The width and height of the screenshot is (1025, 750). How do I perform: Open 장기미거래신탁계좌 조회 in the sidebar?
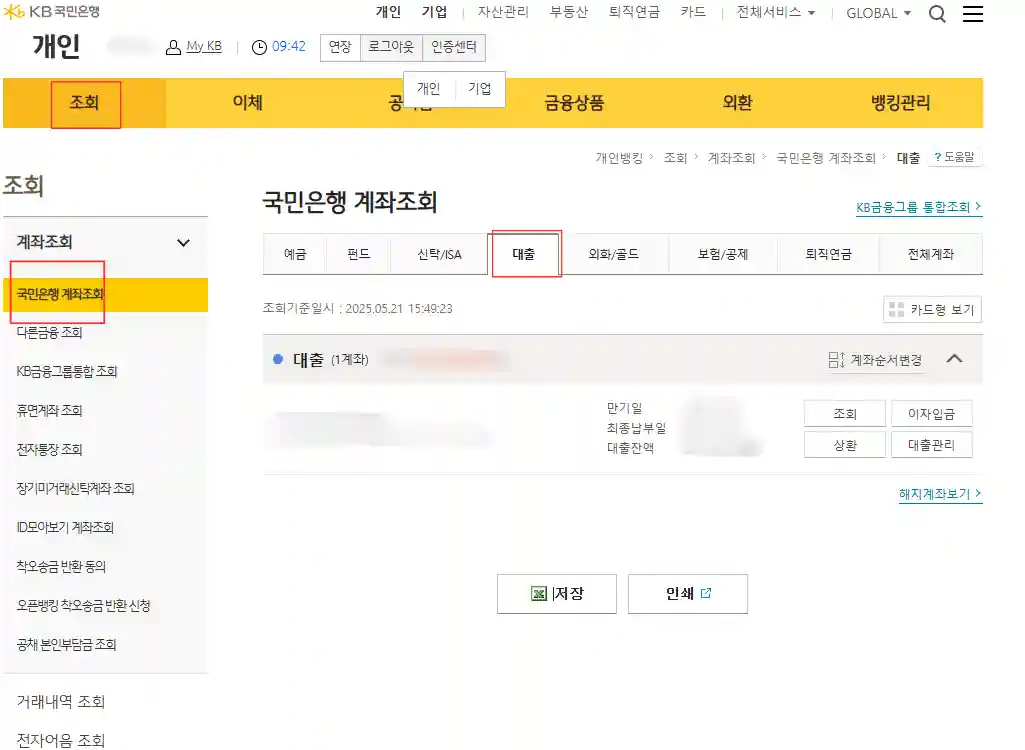tap(75, 488)
